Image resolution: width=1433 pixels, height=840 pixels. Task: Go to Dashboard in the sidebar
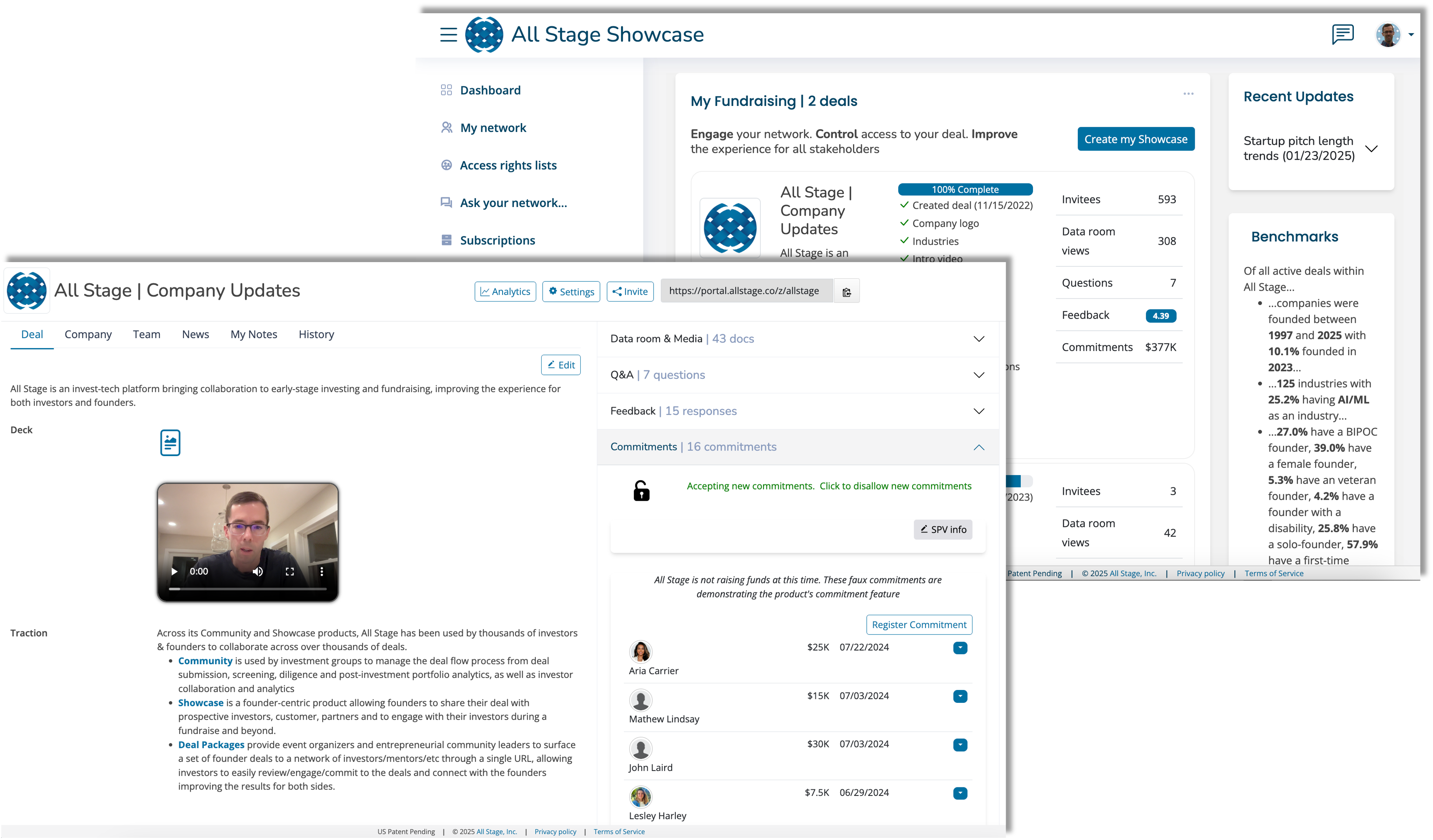coord(490,90)
